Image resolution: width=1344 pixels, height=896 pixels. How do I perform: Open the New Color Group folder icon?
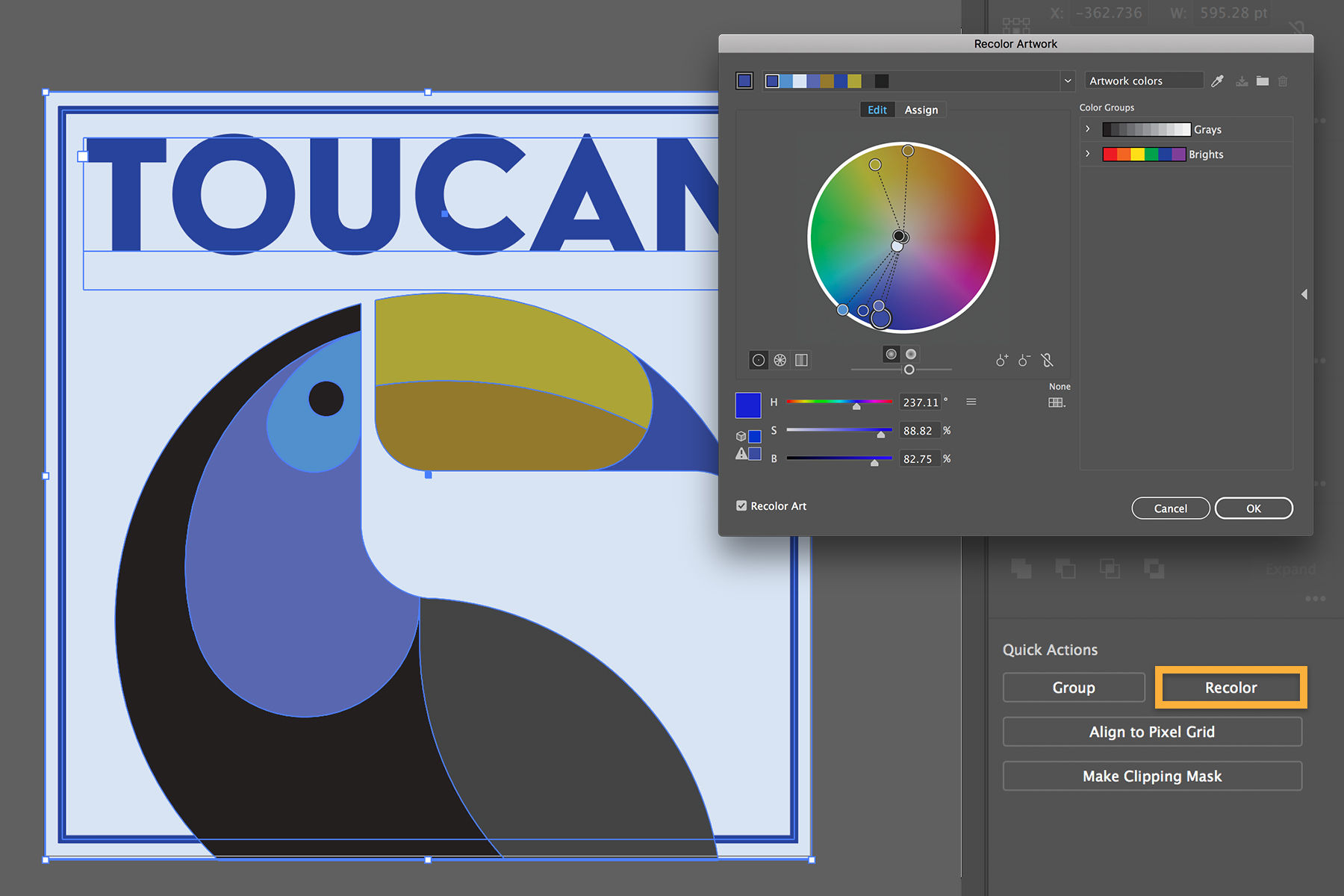coord(1263,81)
